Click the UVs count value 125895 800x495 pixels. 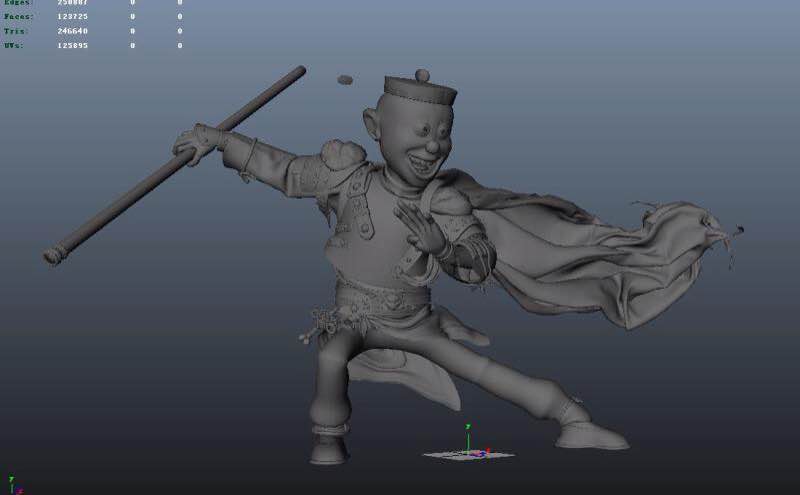(x=72, y=45)
